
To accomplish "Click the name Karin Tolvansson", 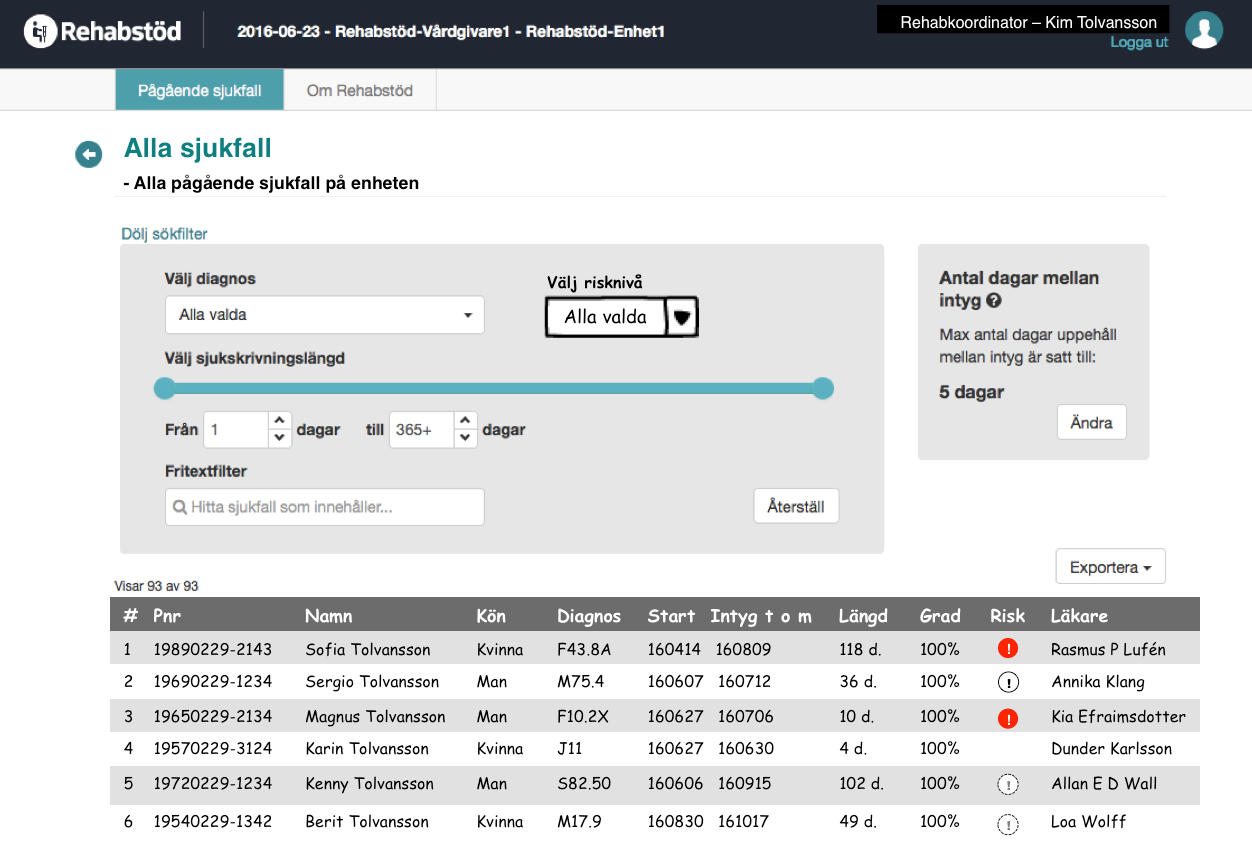I will 367,749.
